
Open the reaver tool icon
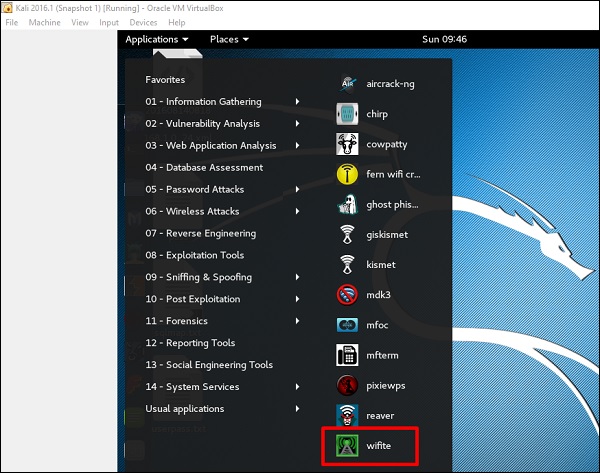pyautogui.click(x=348, y=414)
